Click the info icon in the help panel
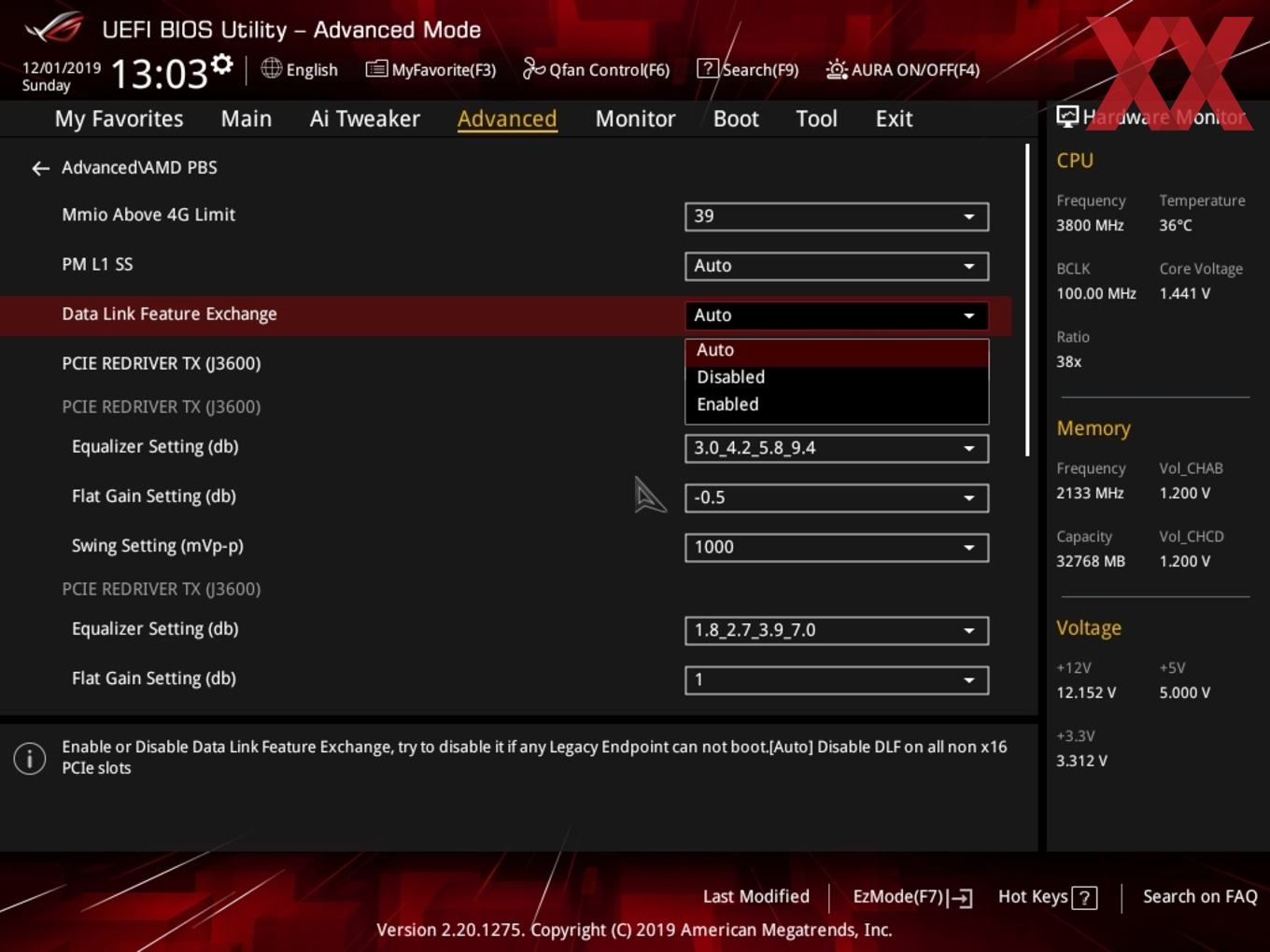The height and width of the screenshot is (952, 1270). (30, 758)
